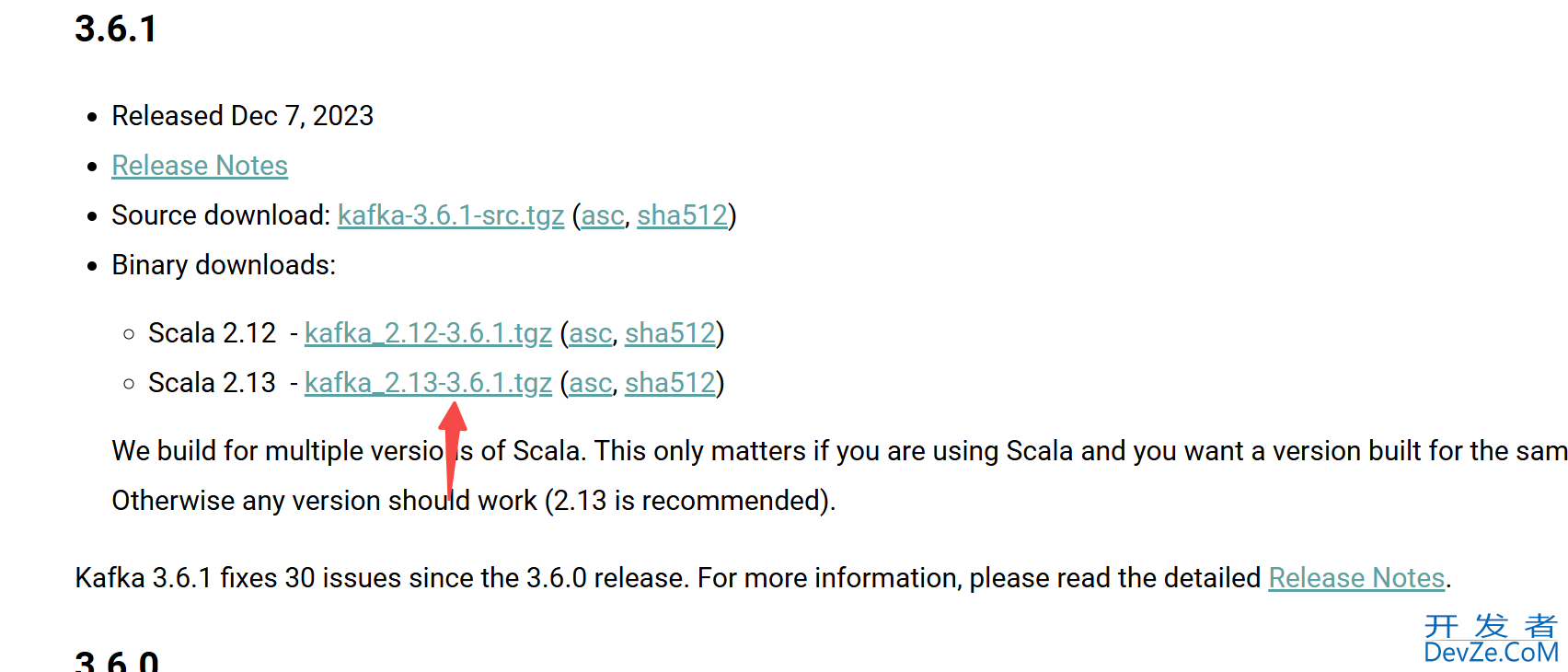This screenshot has width=1568, height=672.
Task: Open asc signature for Scala 2.12 binary
Action: coord(591,333)
